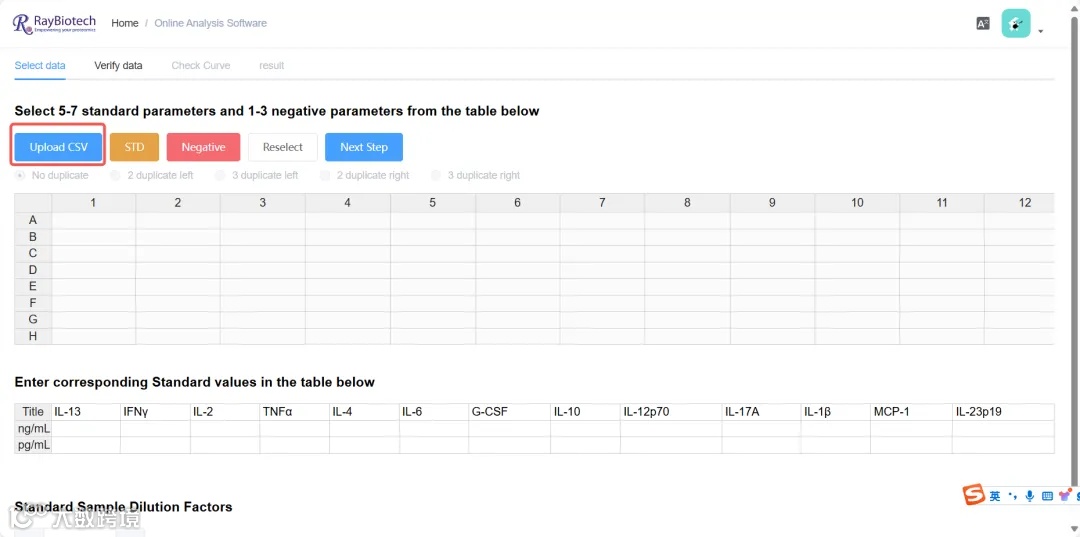Image resolution: width=1080 pixels, height=537 pixels.
Task: Click the RayBiotech logo
Action: pos(55,23)
